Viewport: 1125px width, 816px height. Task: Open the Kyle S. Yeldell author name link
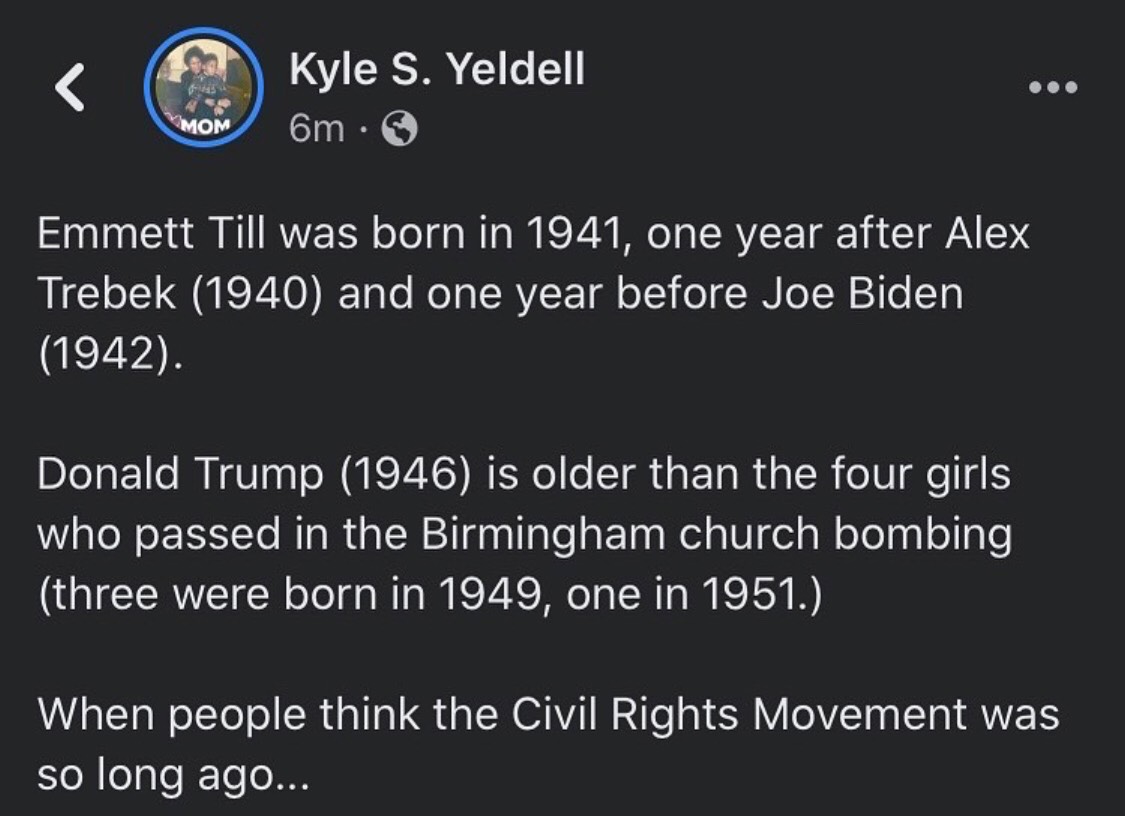pos(437,70)
